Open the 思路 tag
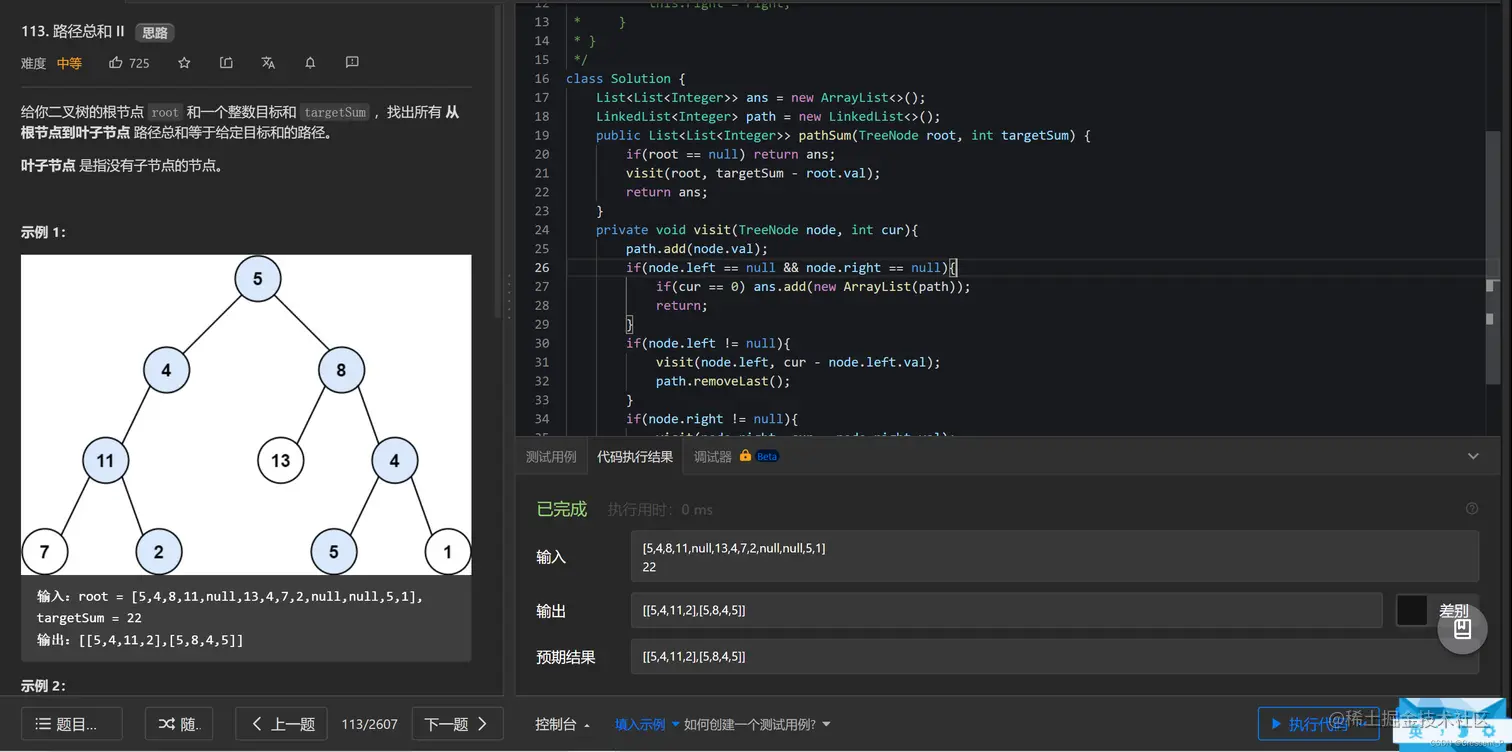1512x752 pixels. click(155, 32)
